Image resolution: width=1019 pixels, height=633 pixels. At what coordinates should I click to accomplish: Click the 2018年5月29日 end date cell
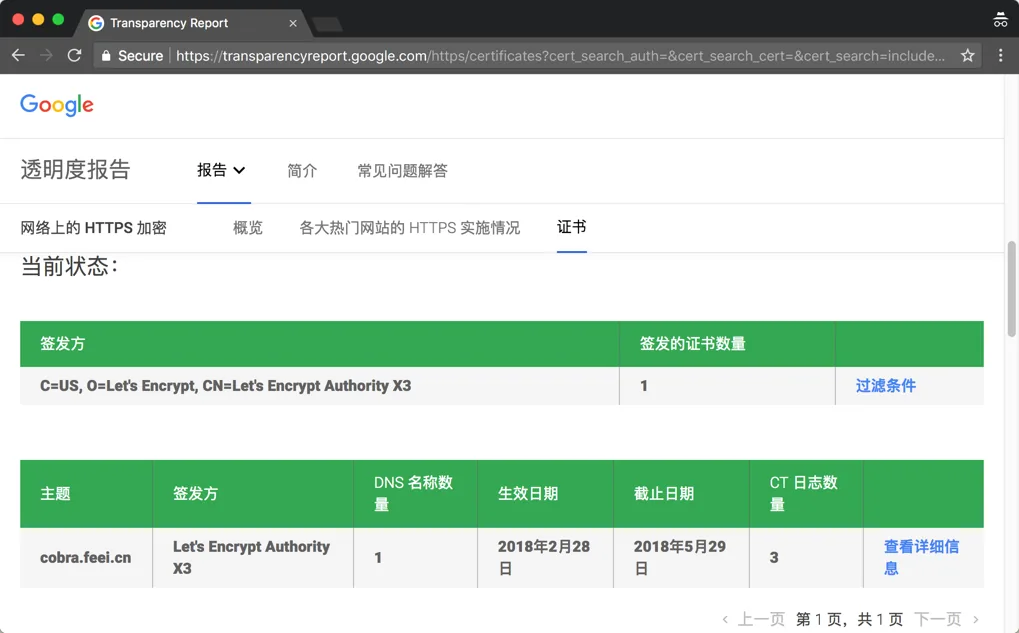(680, 558)
